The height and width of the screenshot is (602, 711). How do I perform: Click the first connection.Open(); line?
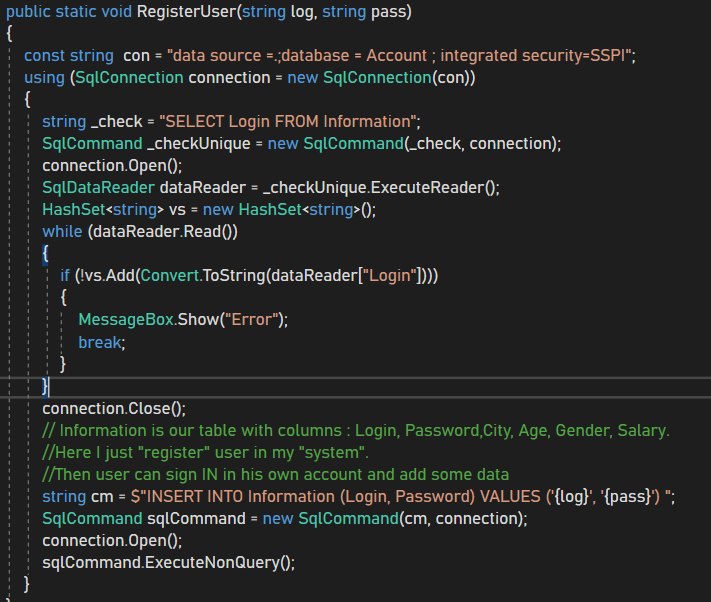112,165
